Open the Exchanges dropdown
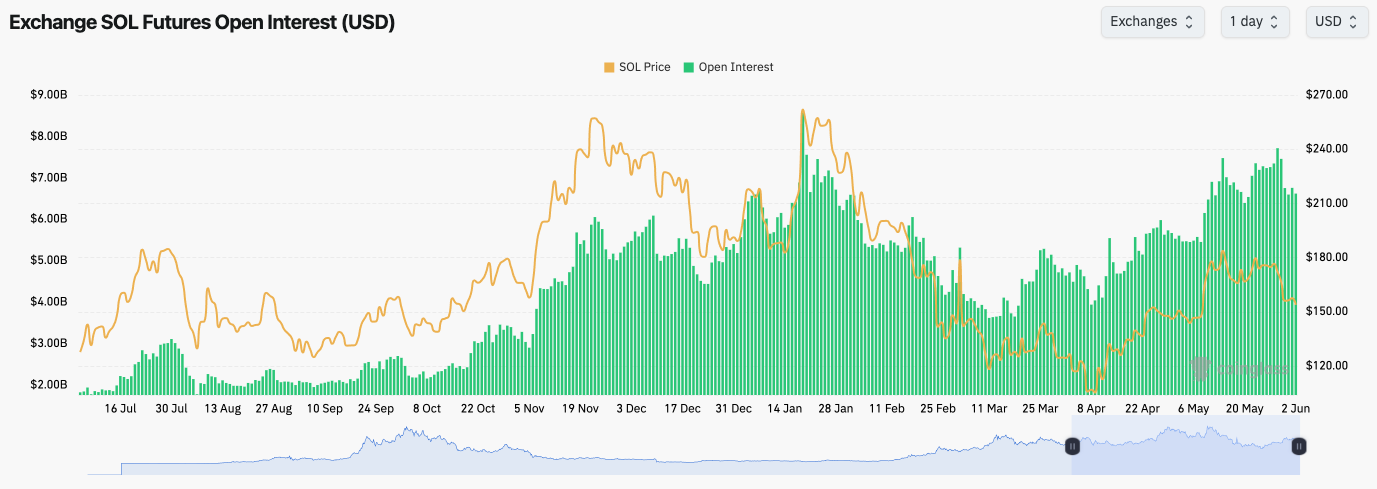This screenshot has height=489, width=1377. tap(1151, 21)
